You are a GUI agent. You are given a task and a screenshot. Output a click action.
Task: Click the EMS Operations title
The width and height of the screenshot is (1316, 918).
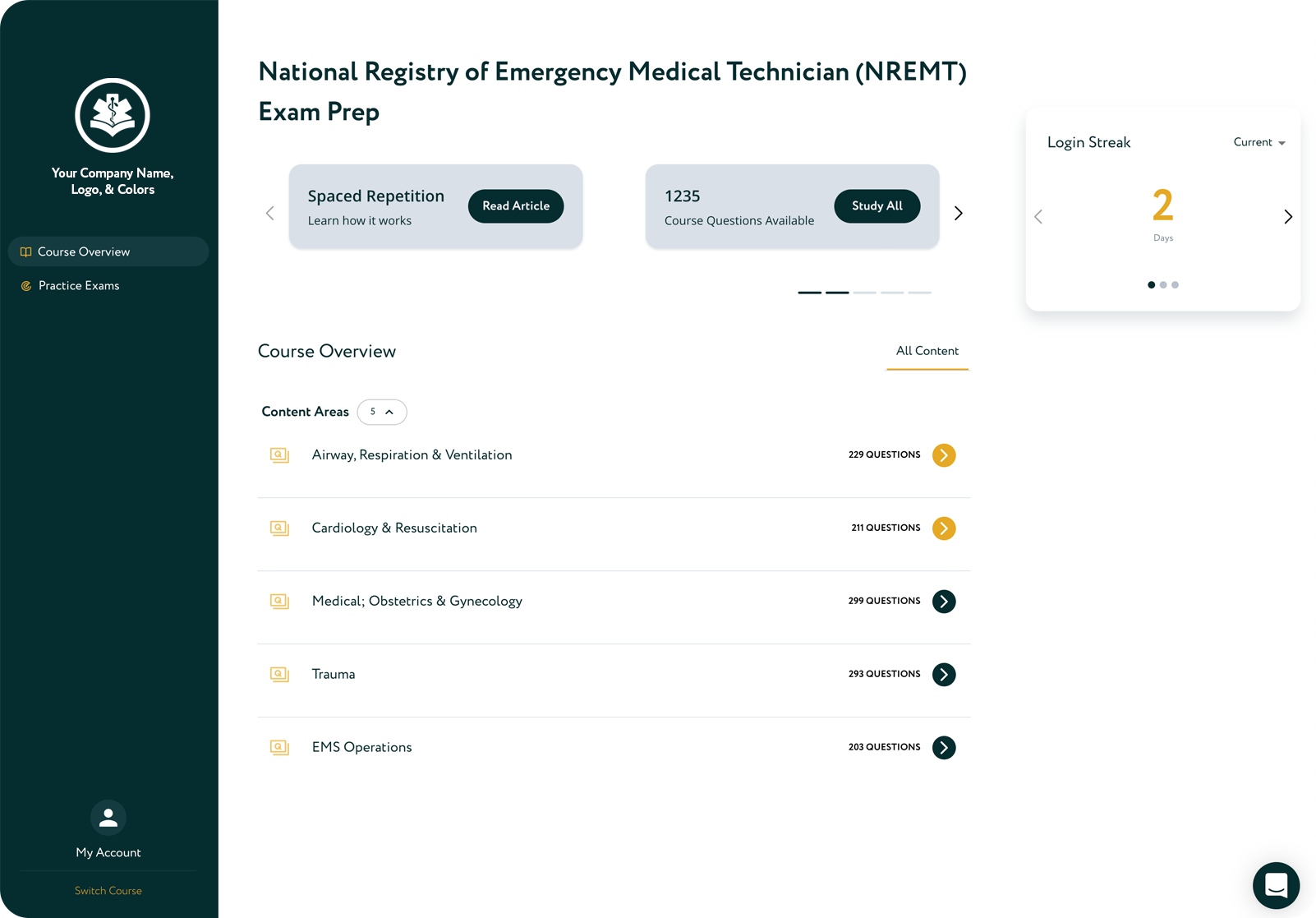(x=361, y=748)
